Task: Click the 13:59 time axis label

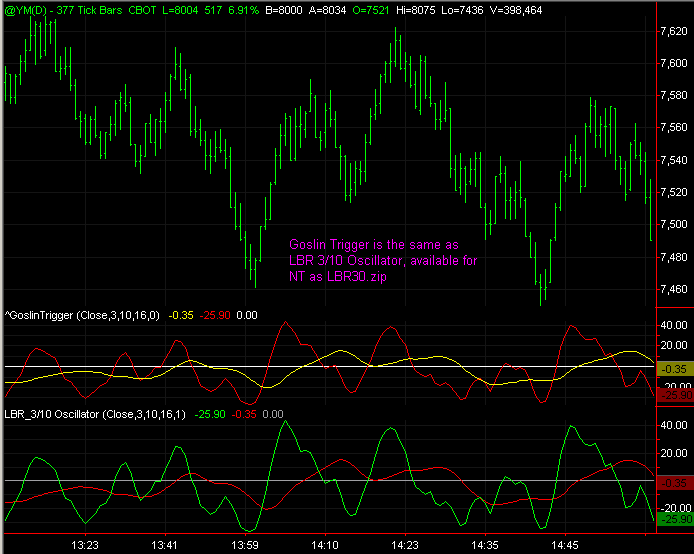Action: (245, 545)
